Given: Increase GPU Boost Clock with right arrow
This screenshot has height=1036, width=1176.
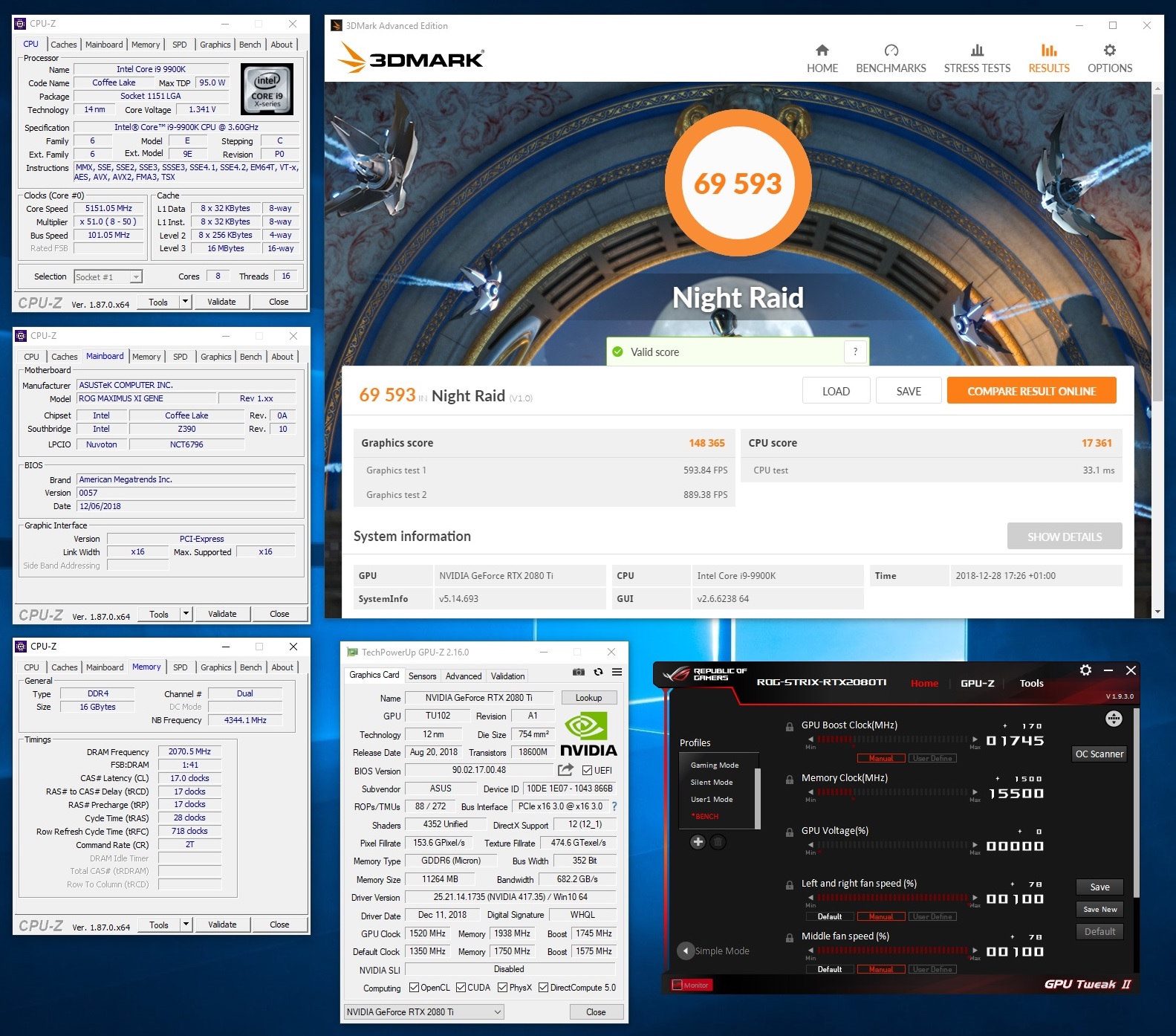Looking at the screenshot, I should click(975, 739).
